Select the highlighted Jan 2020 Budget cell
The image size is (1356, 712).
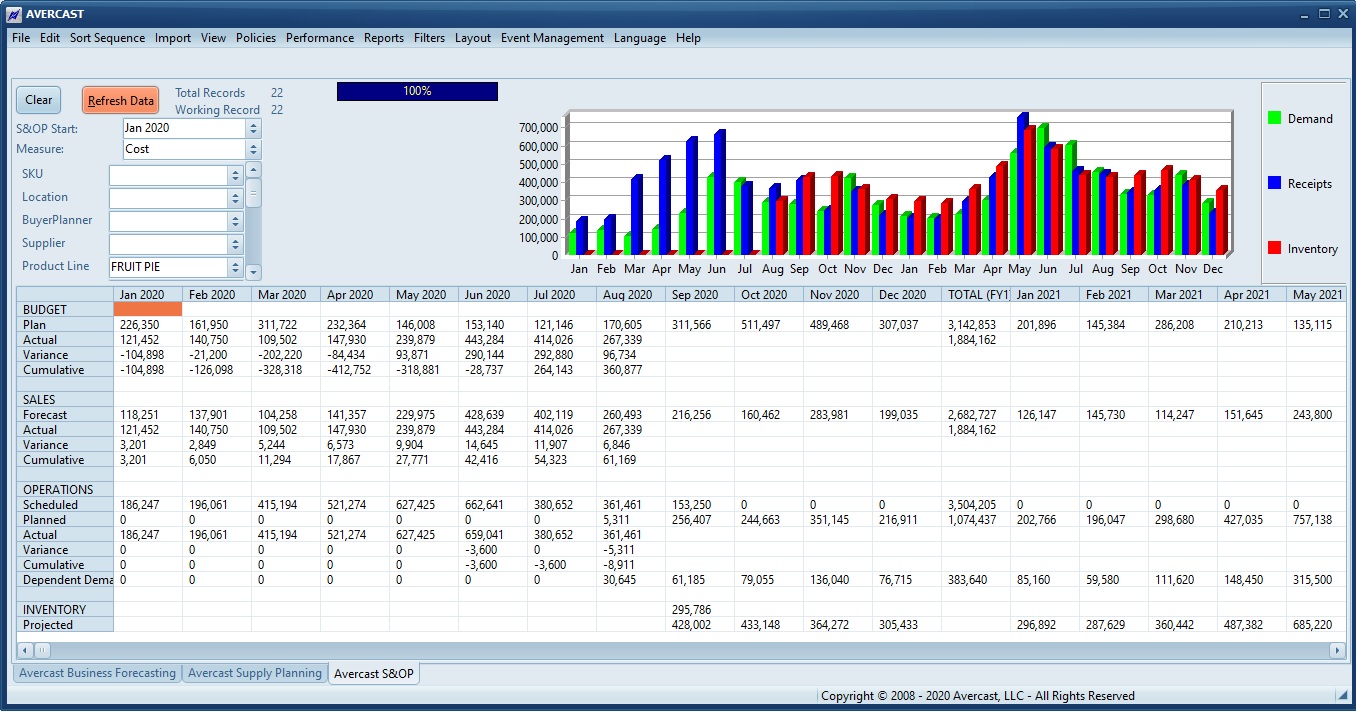pyautogui.click(x=148, y=309)
